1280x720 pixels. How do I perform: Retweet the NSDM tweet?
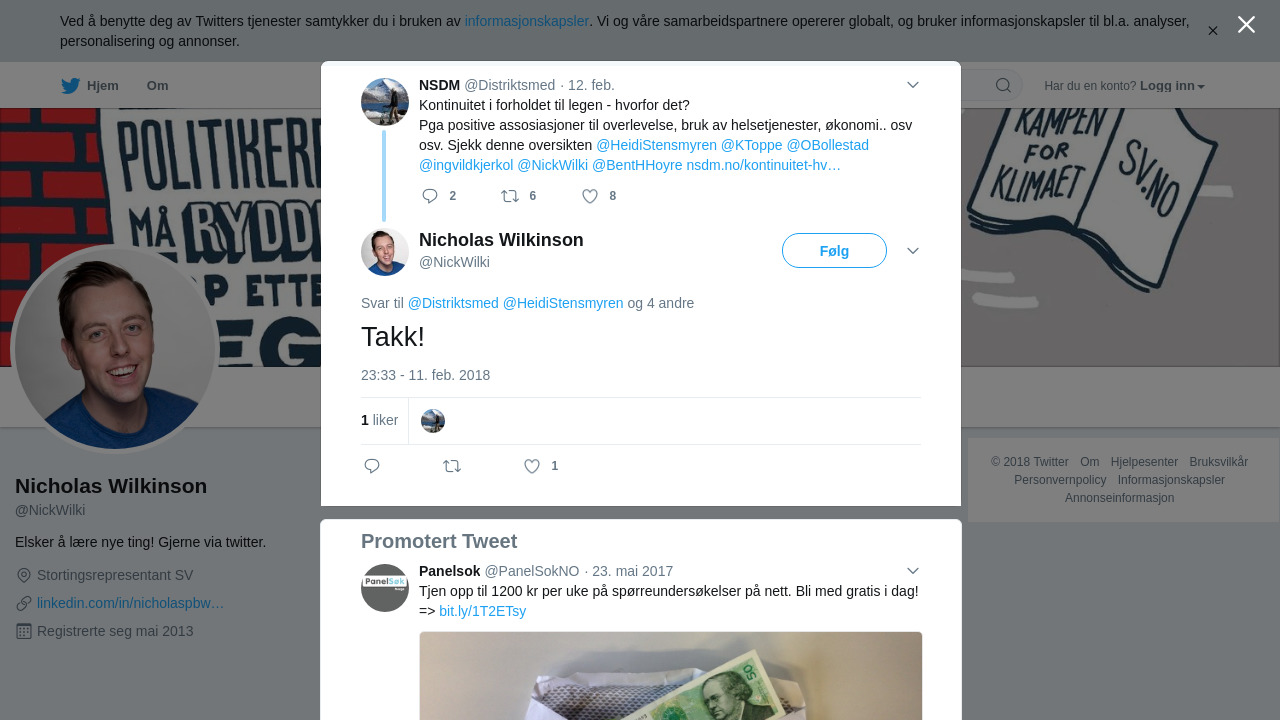pyautogui.click(x=510, y=196)
